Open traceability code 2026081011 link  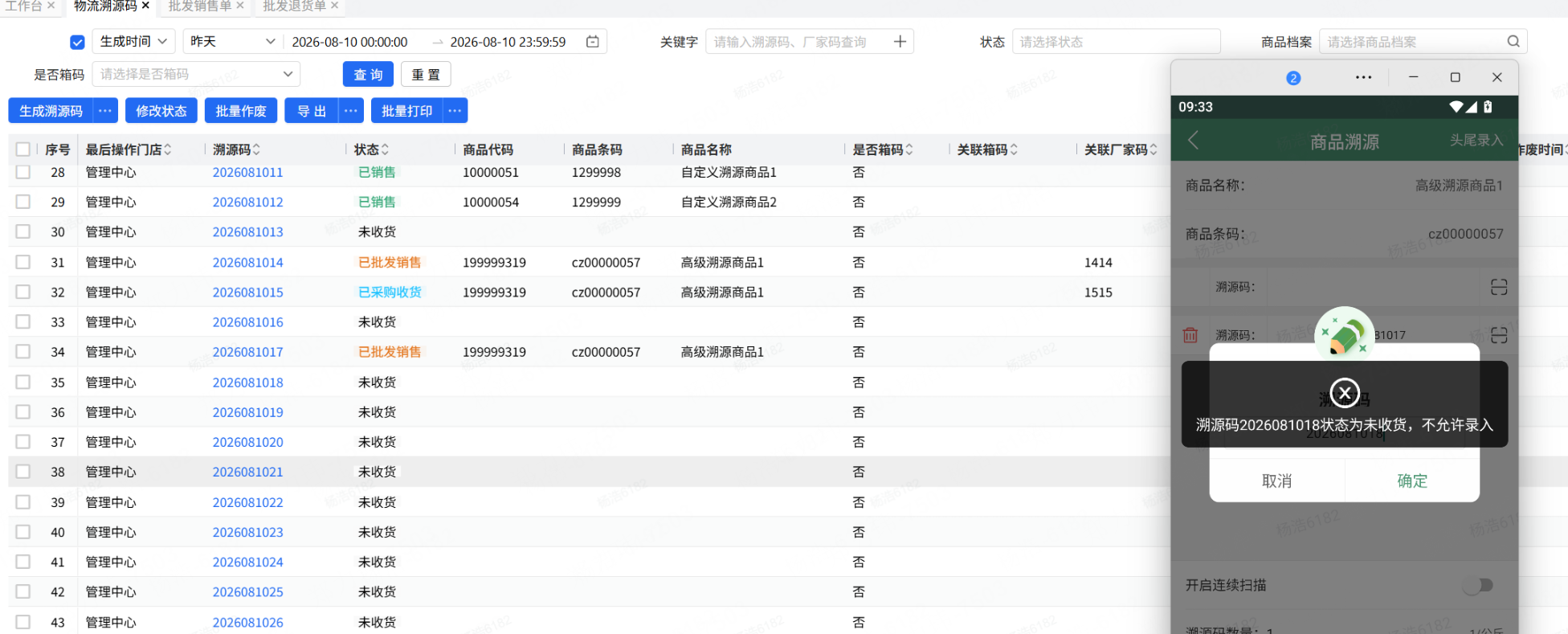pos(247,172)
